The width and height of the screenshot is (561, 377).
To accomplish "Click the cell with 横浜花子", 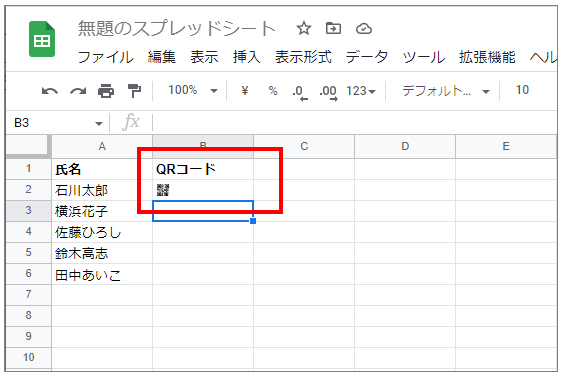I will (102, 211).
